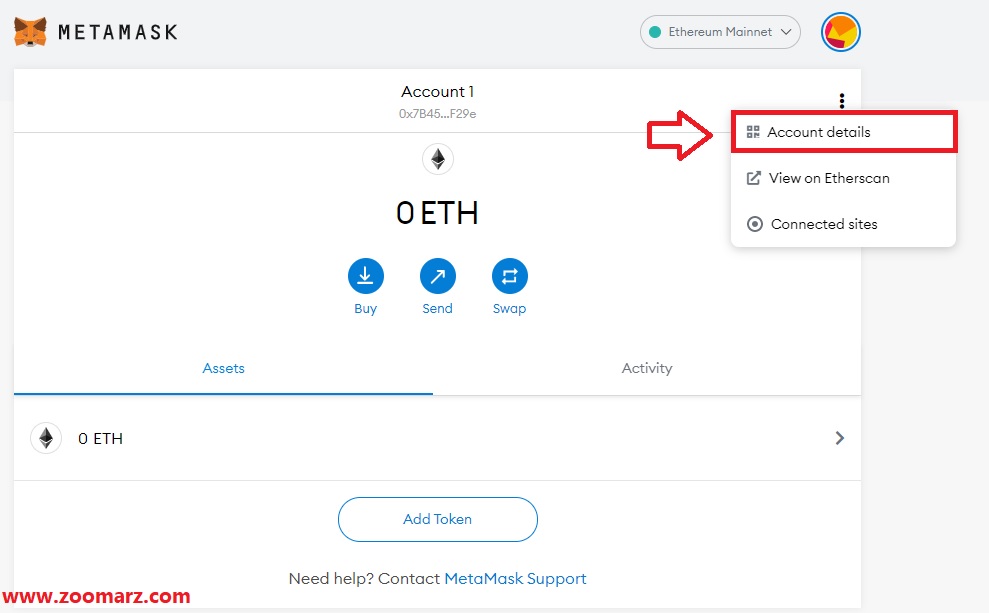Click the Connected sites radio-style icon
The width and height of the screenshot is (989, 613).
[755, 224]
